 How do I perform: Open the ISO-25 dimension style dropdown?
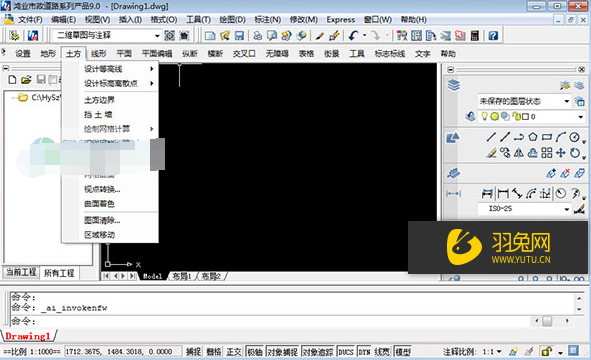coord(567,209)
